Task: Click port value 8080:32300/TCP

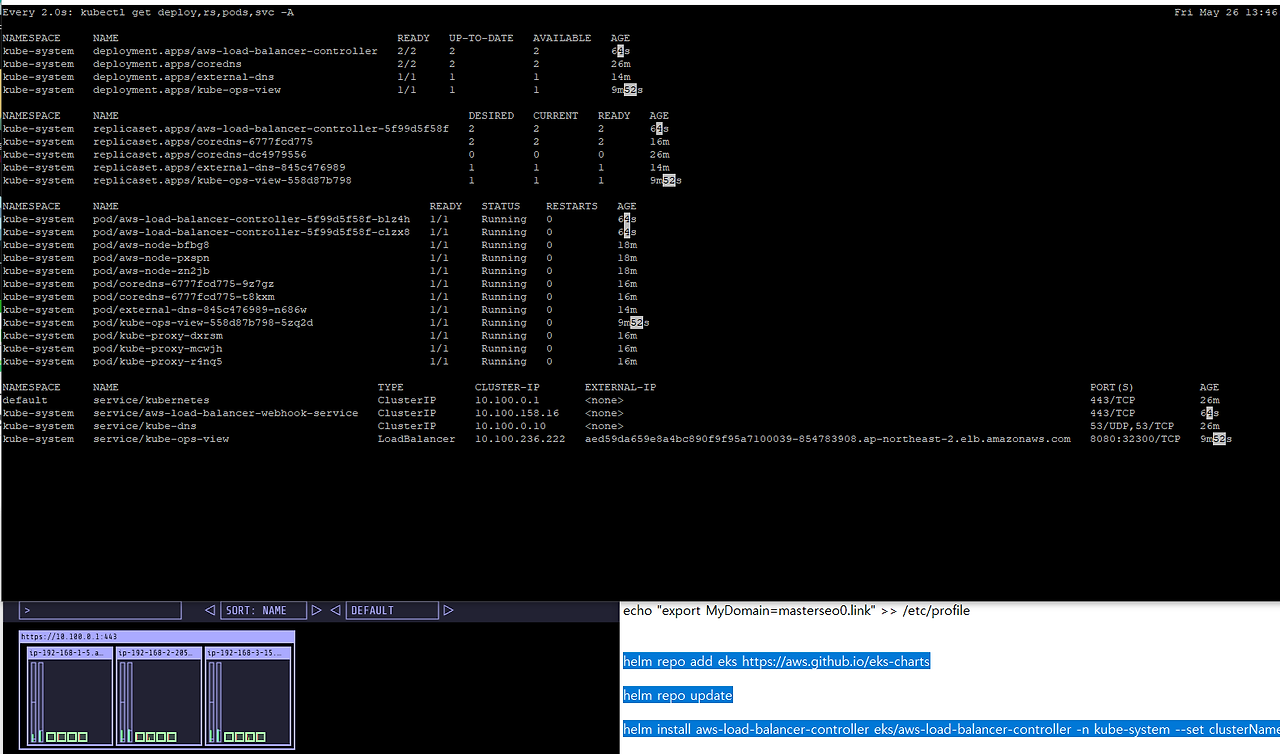Action: click(1135, 439)
